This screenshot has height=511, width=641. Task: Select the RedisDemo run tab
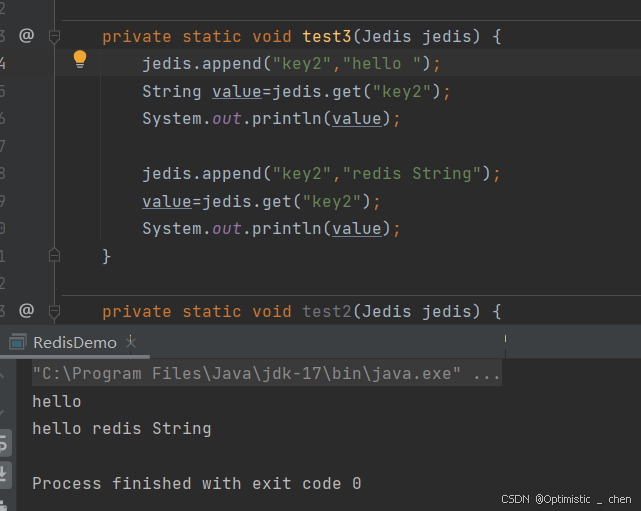(75, 342)
